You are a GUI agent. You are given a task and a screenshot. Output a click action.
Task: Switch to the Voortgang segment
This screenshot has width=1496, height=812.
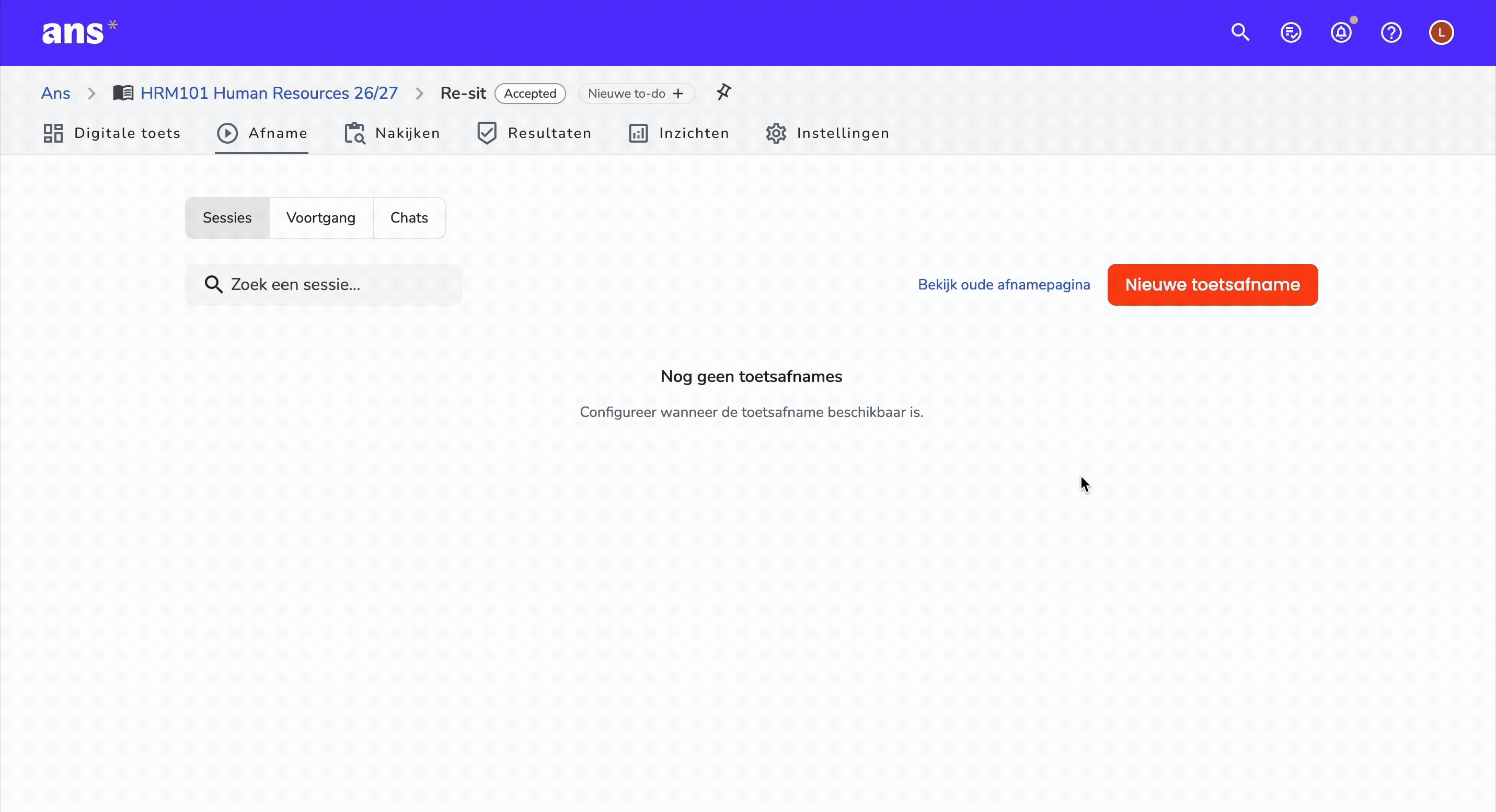click(320, 218)
